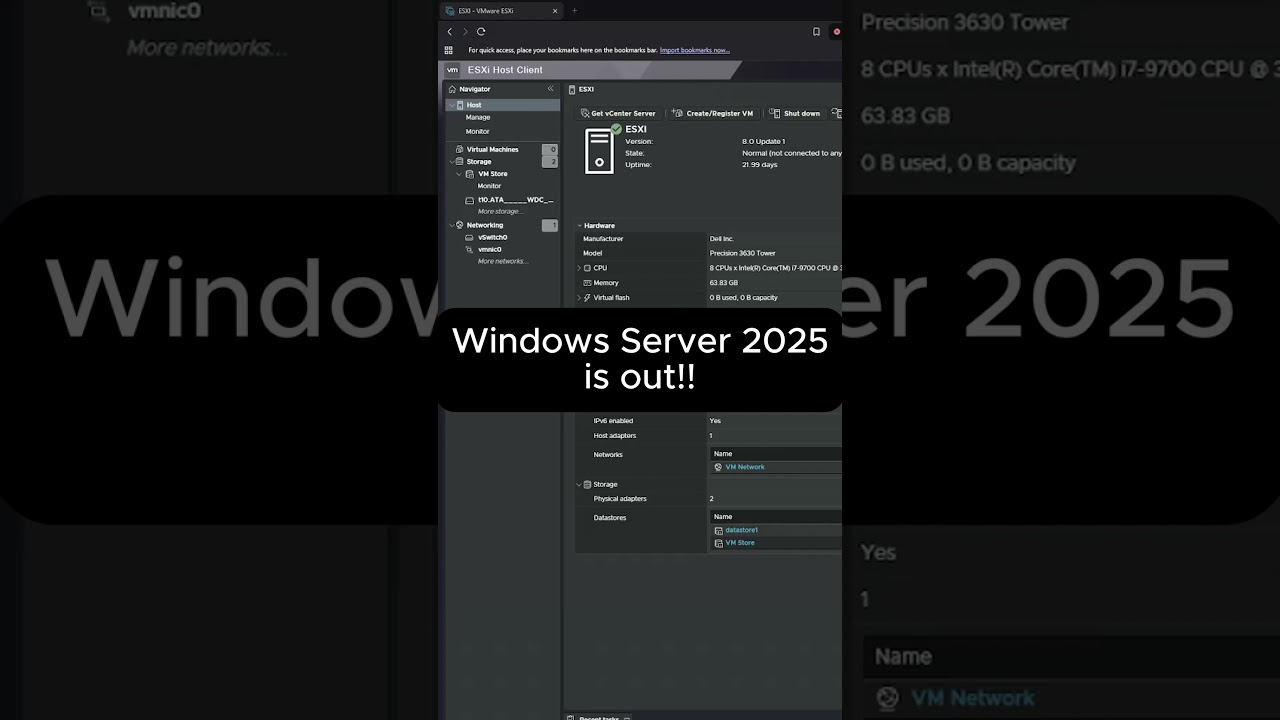
Task: Open Manage under Host
Action: tap(478, 117)
